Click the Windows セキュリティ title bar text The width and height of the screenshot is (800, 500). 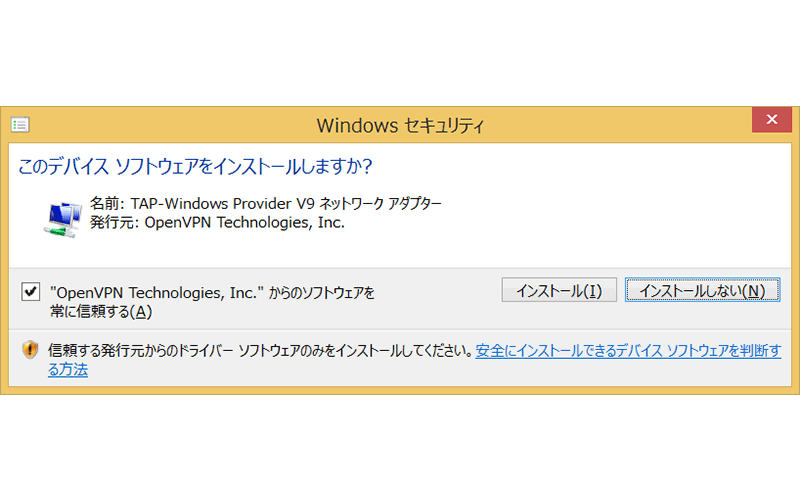400,126
